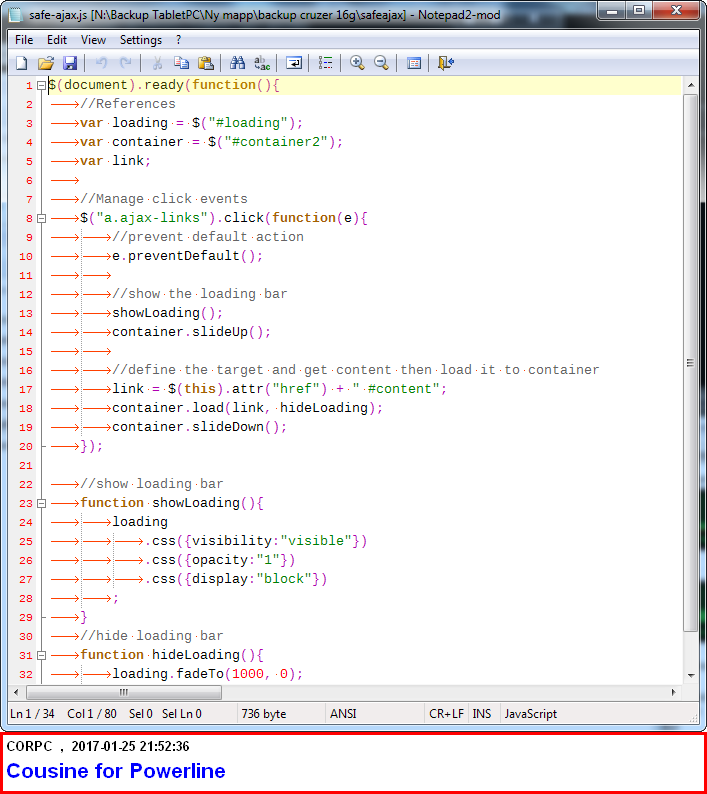707x794 pixels.
Task: Click the New document icon
Action: 21,63
